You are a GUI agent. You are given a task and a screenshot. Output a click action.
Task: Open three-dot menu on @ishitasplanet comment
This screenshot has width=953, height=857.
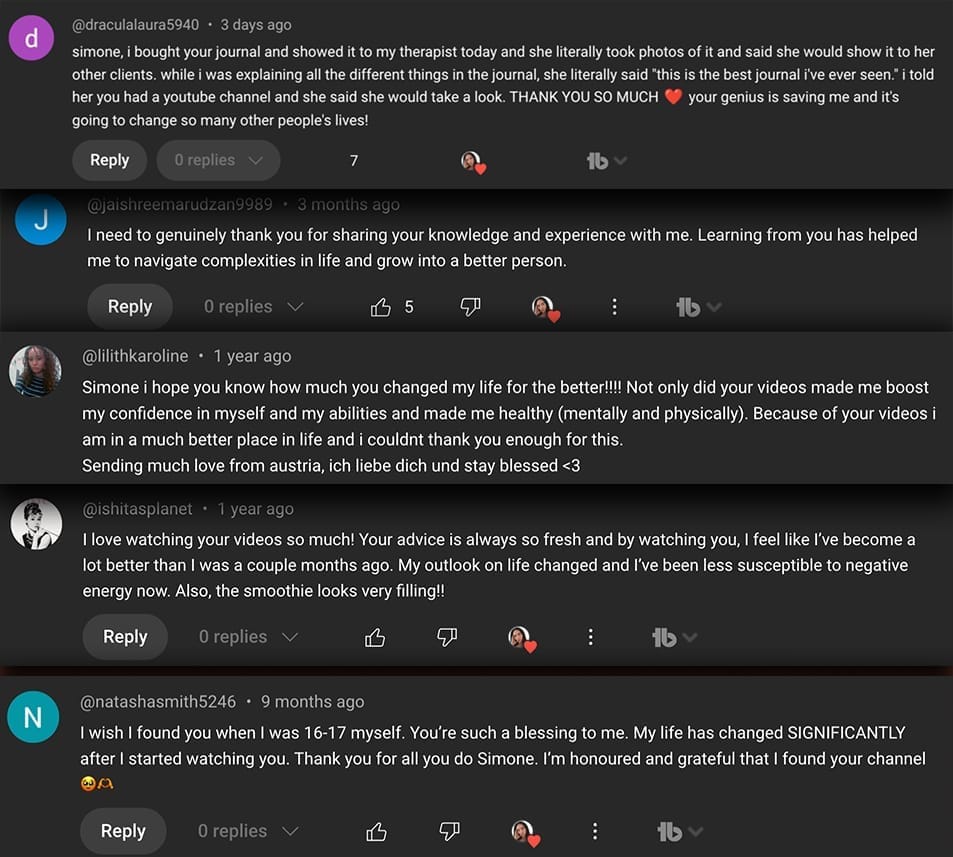click(591, 637)
